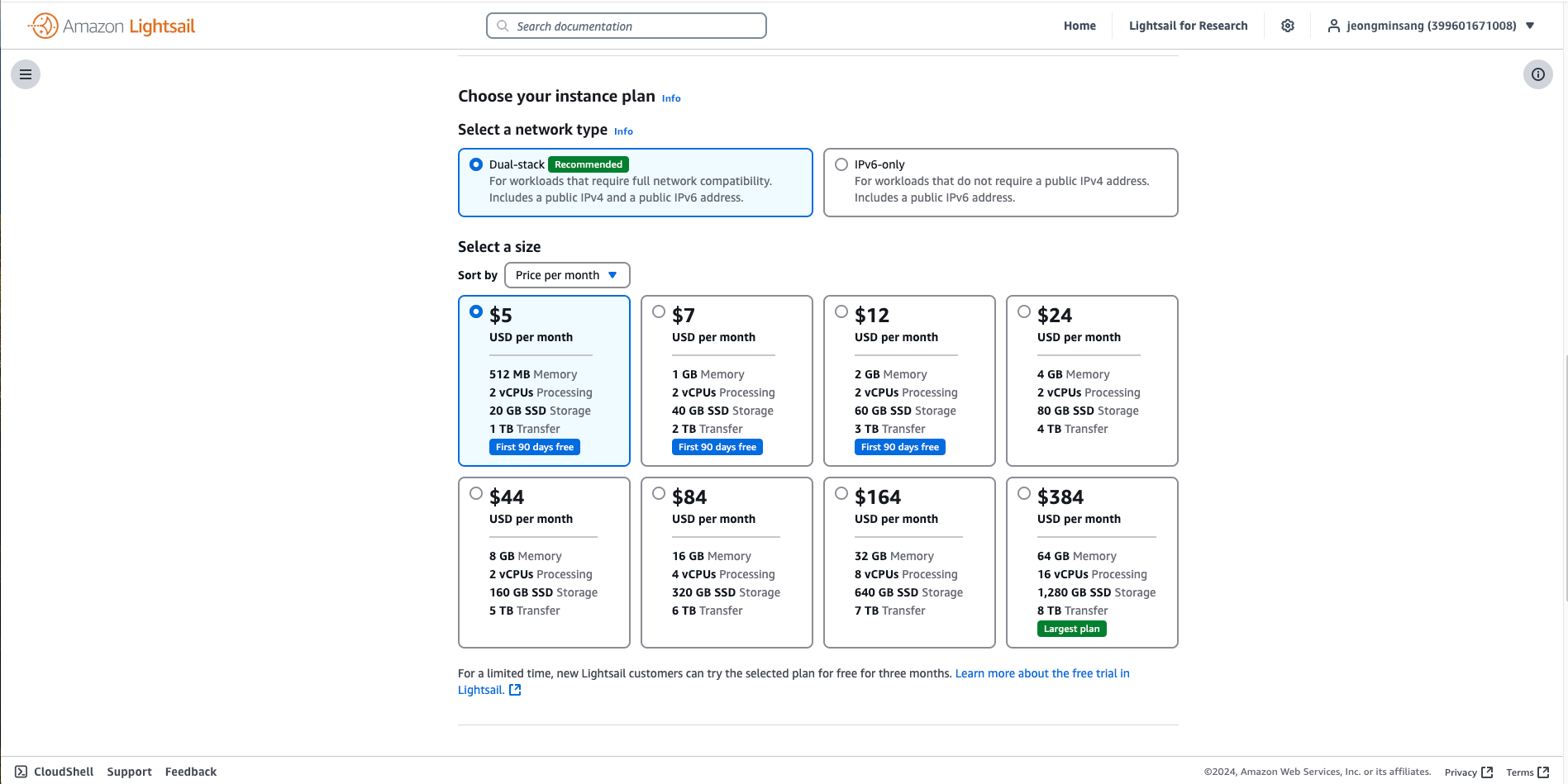Click First 90 days free badge on $7 plan
Image resolution: width=1568 pixels, height=784 pixels.
point(717,447)
